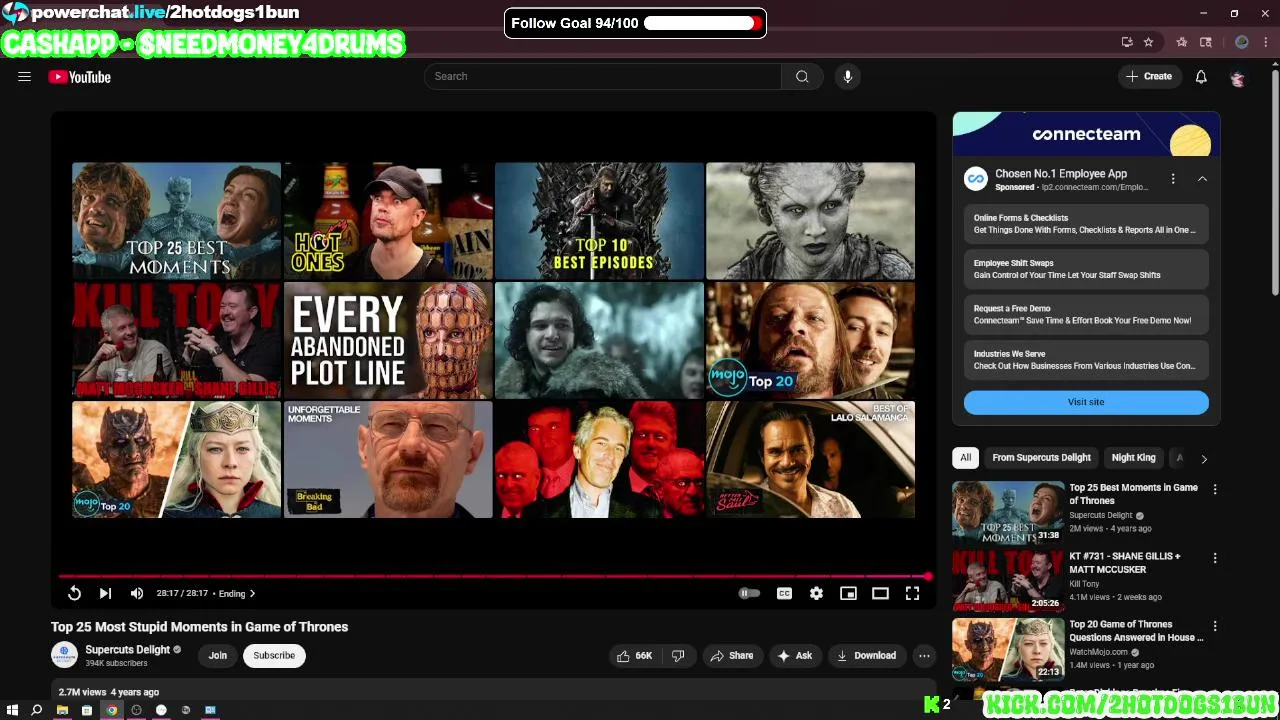This screenshot has width=1280, height=720.
Task: Open Top 25 Best Moments sidebar thumbnail
Action: 1008,512
